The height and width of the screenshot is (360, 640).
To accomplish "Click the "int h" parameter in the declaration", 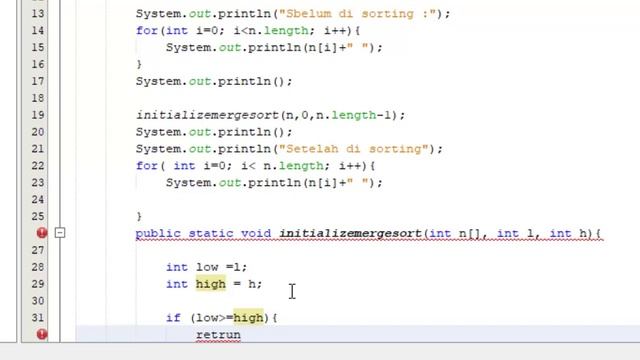I will coord(568,233).
